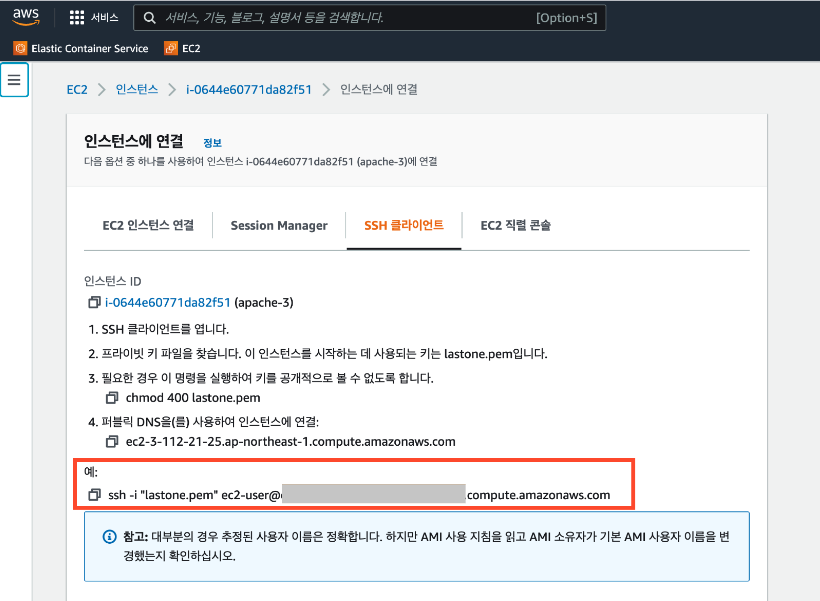Click the 인스턴스에 연결 breadcrumb text

pyautogui.click(x=379, y=89)
